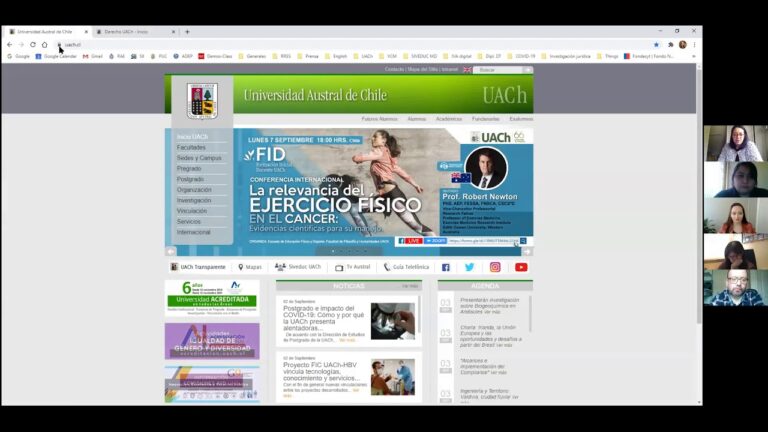Open the Igualdad de Género y Diversidad banner

pos(212,341)
